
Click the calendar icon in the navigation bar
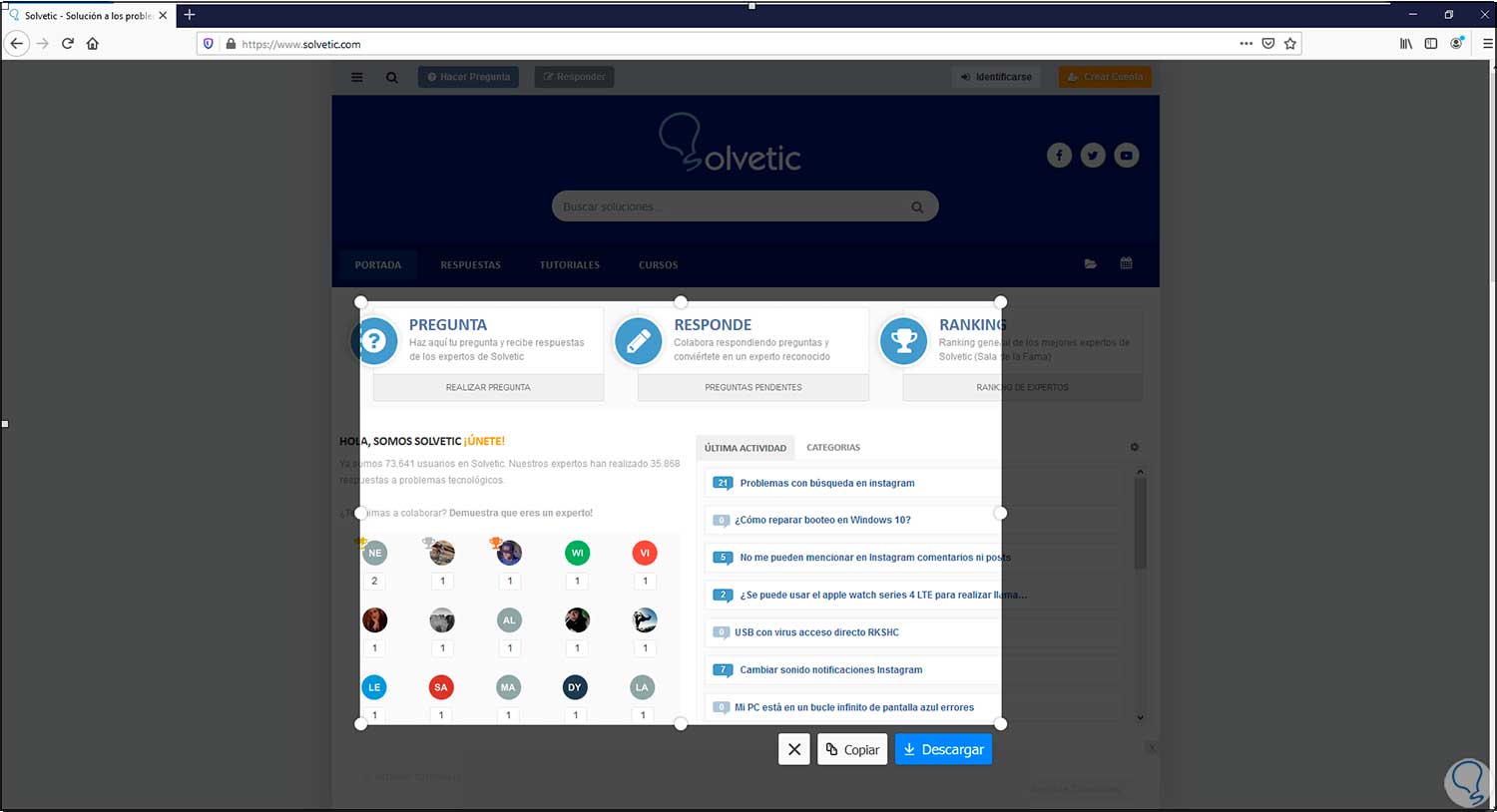coord(1126,262)
